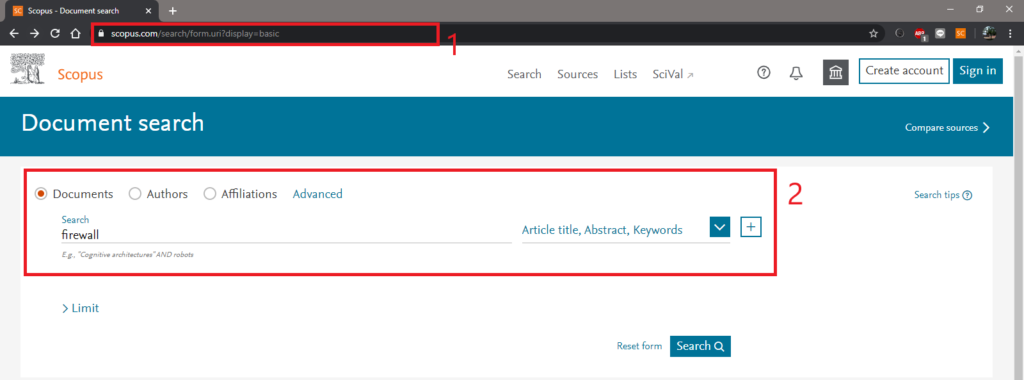This screenshot has height=380, width=1024.
Task: Click the padlock site info icon
Action: click(x=101, y=34)
